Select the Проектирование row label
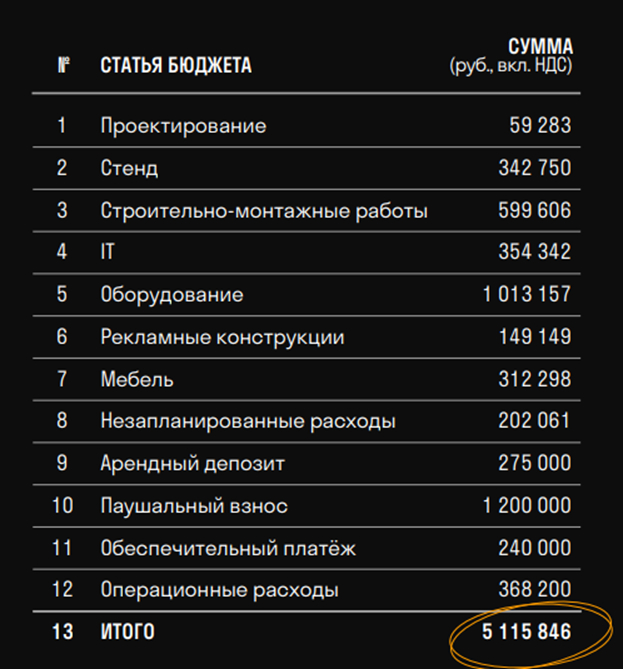The image size is (623, 669). [x=183, y=126]
